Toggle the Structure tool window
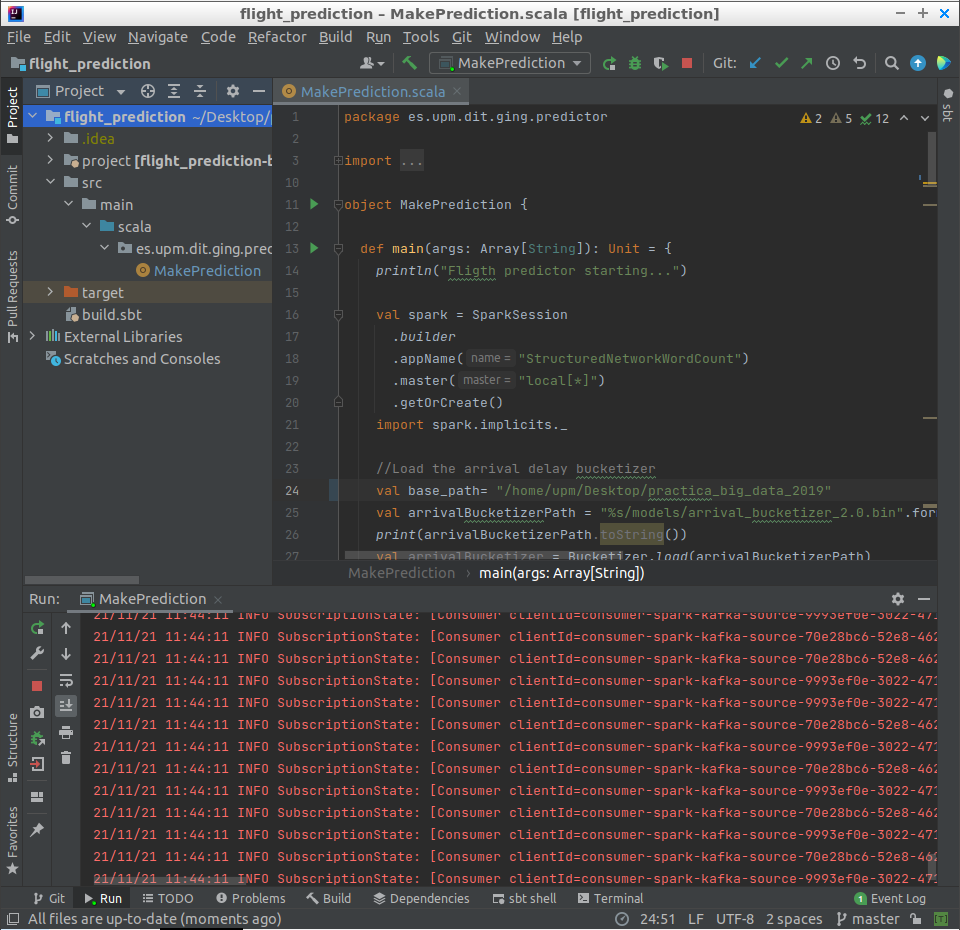This screenshot has width=960, height=930. pos(12,746)
